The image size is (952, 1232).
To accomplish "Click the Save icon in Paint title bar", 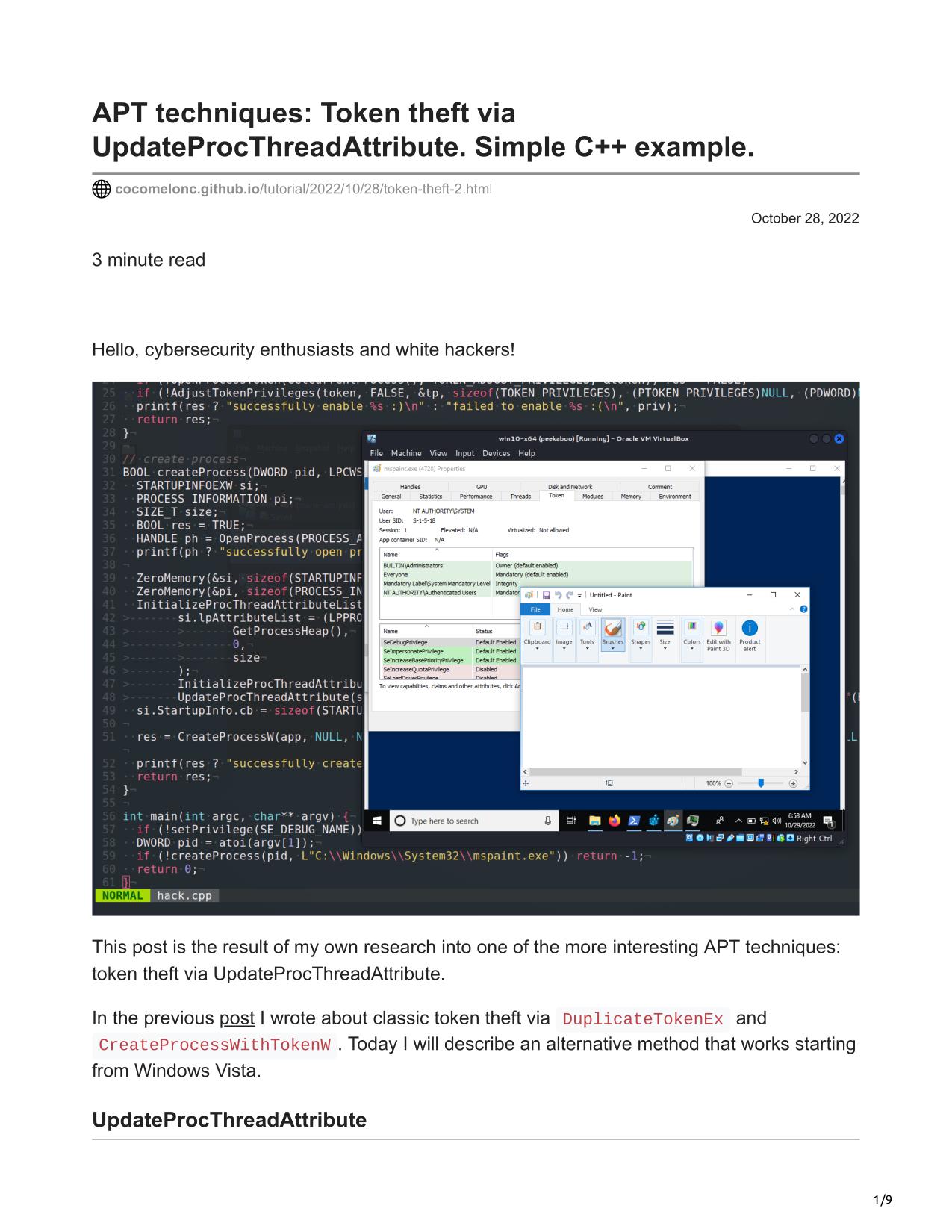I will (547, 595).
